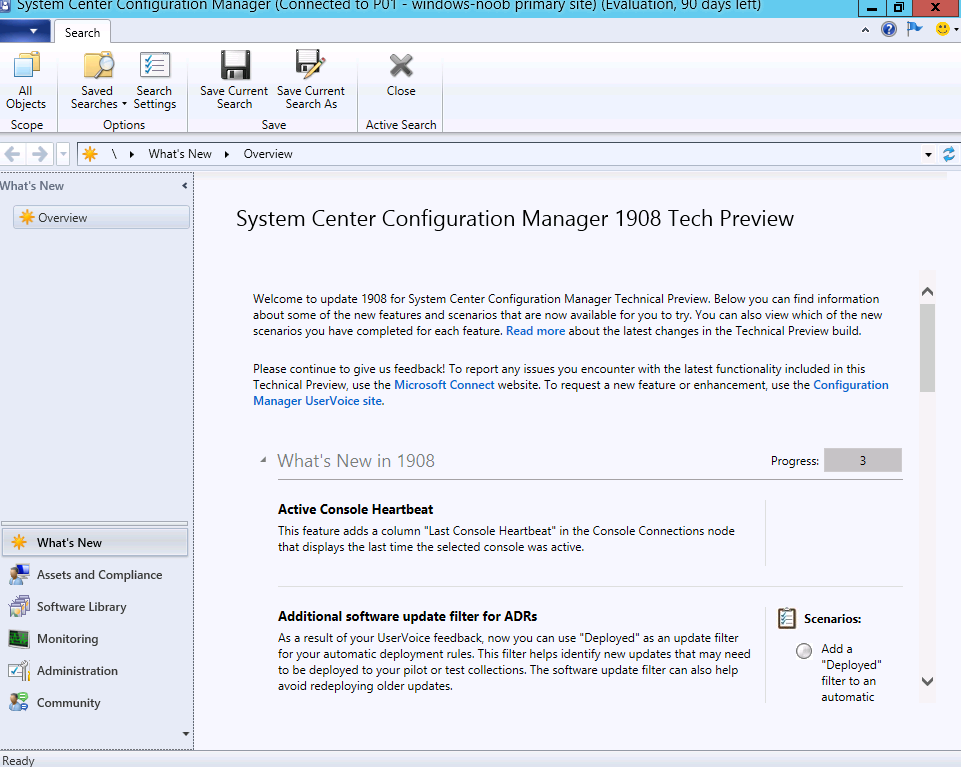Click the All Objects scope icon

[26, 65]
